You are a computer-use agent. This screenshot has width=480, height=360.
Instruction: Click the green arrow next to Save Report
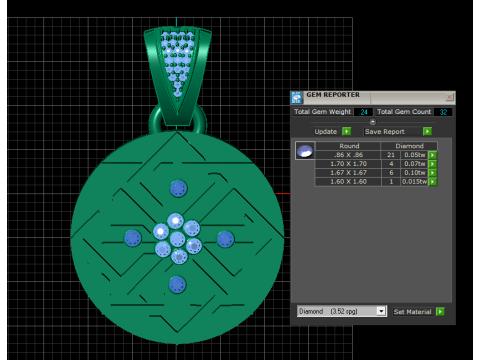point(427,131)
